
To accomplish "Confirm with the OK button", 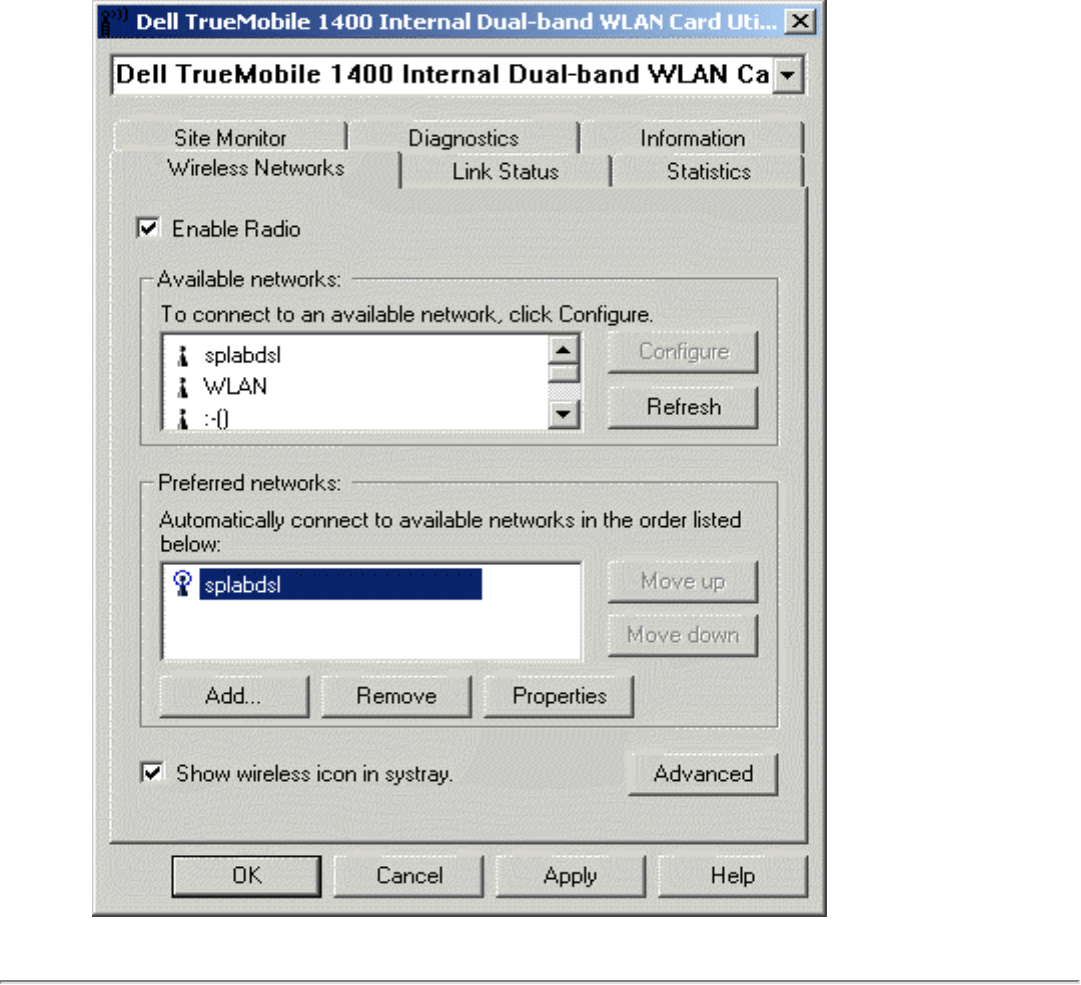I will [246, 875].
